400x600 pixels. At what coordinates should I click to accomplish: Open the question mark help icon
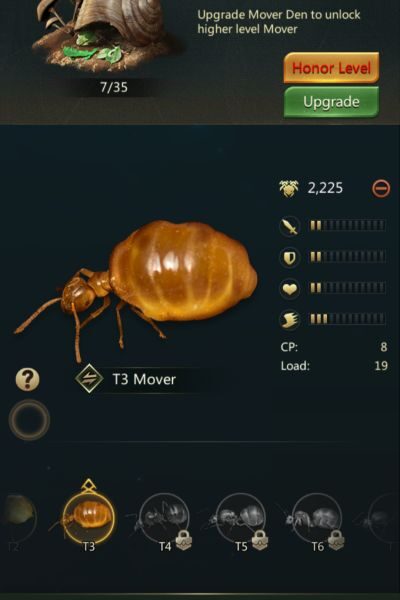click(27, 379)
